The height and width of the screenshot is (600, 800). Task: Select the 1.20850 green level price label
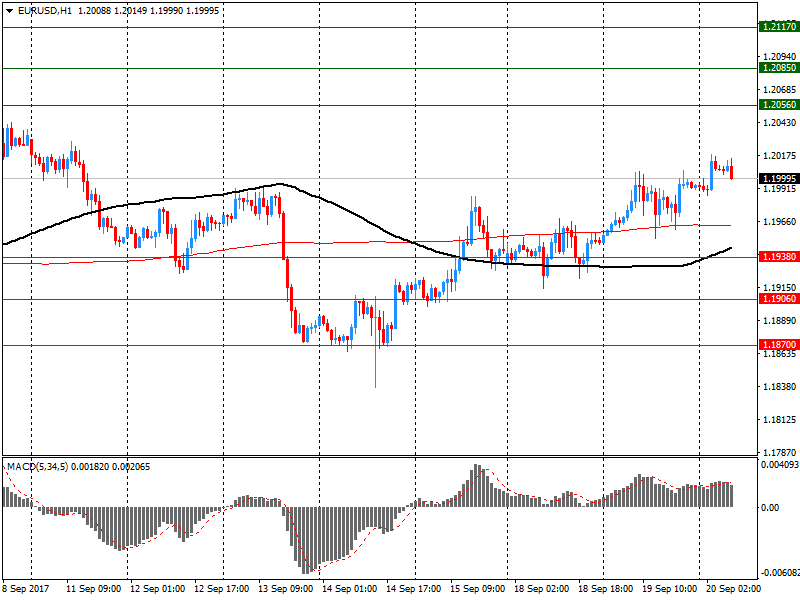coord(779,68)
